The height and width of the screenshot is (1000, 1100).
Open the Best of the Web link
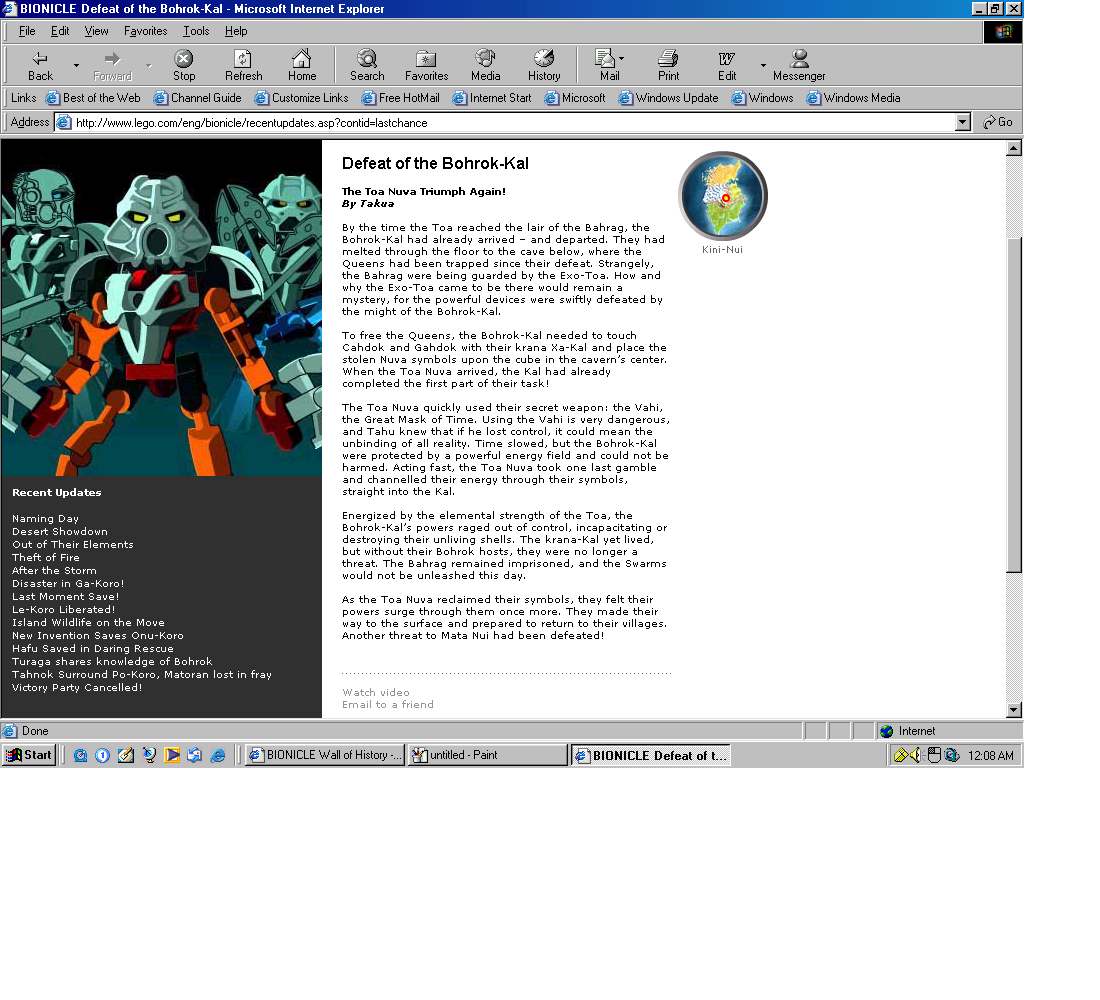click(x=93, y=98)
